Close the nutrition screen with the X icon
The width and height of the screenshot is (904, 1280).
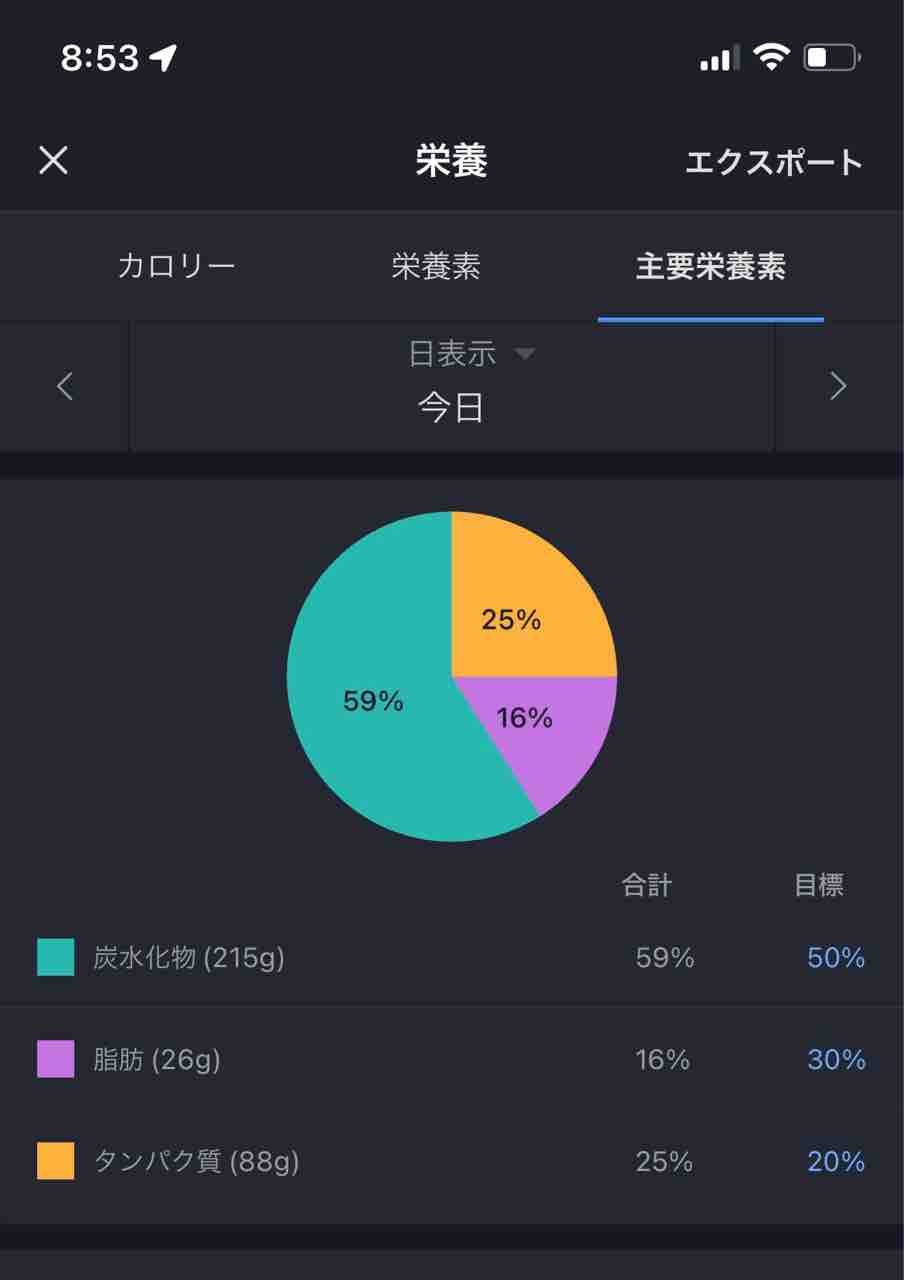coord(53,160)
